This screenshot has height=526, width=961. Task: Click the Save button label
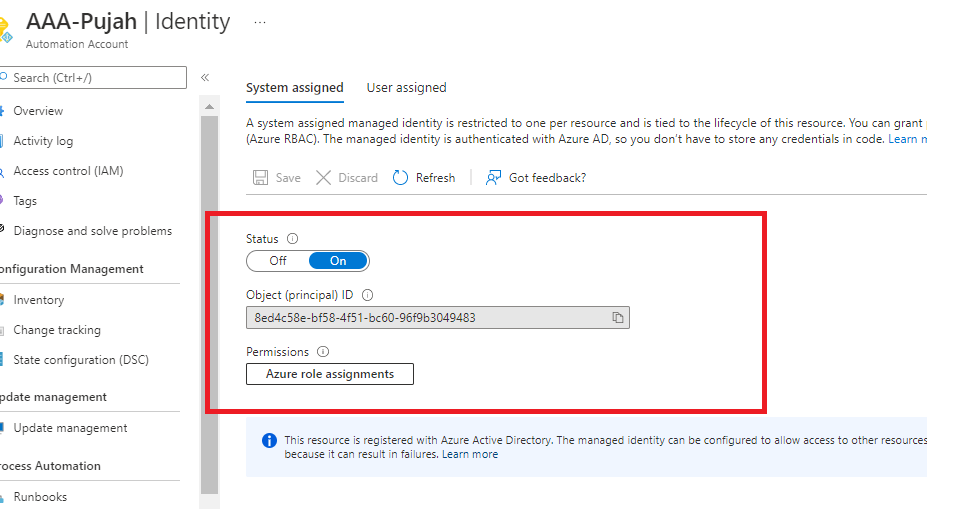(288, 178)
